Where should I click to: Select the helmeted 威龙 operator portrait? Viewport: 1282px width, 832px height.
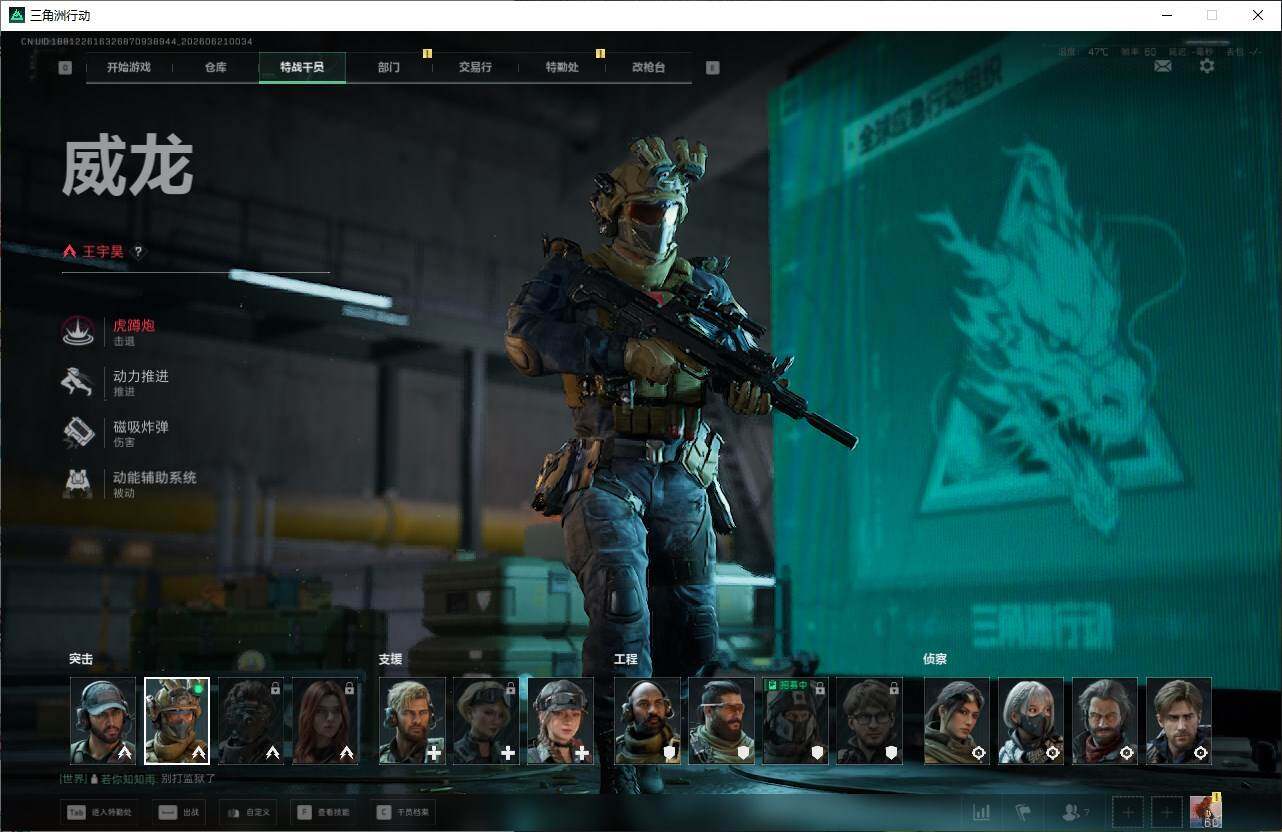coord(177,721)
